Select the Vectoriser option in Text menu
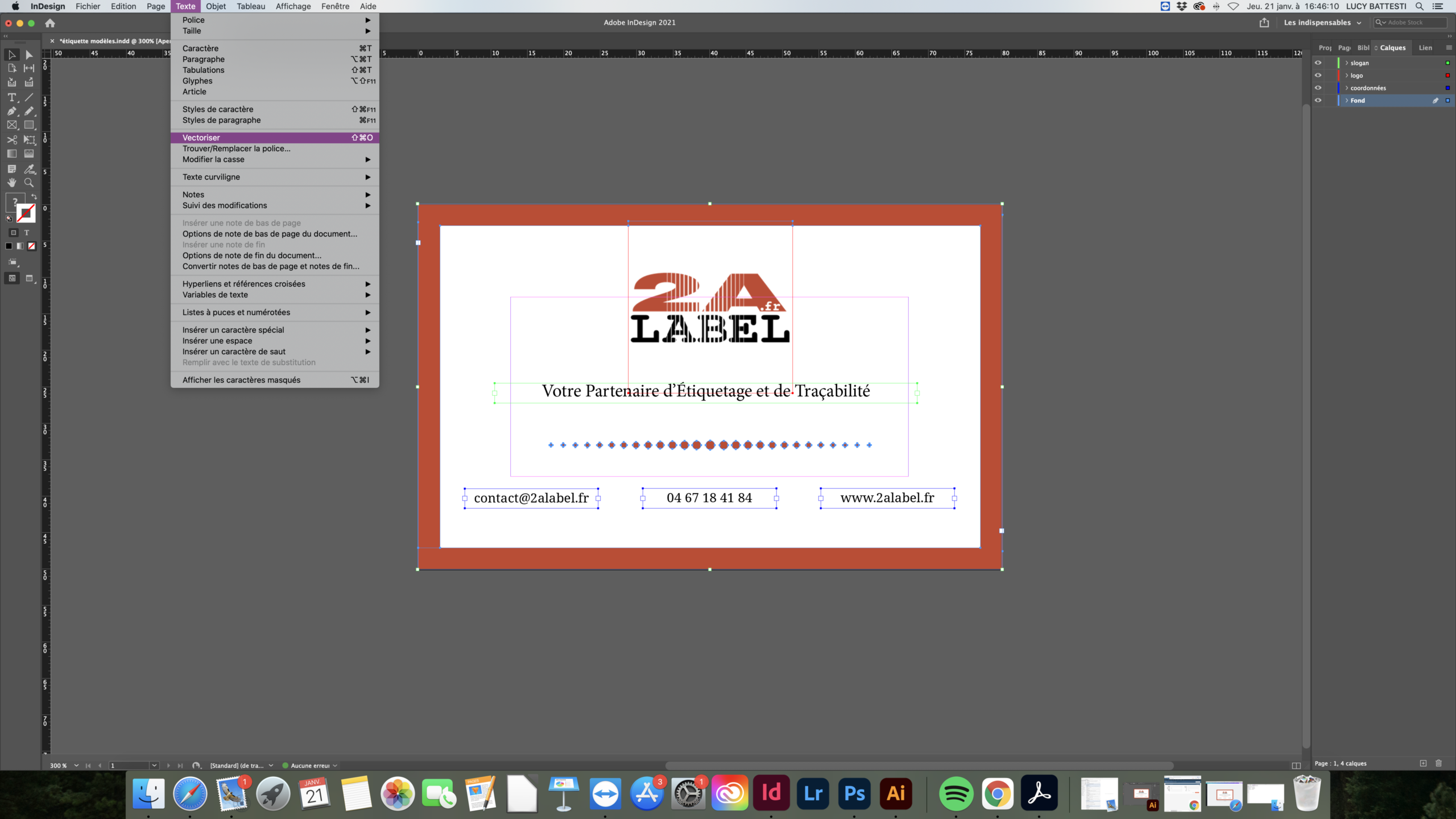Screen dimensions: 1456x819 point(200,137)
